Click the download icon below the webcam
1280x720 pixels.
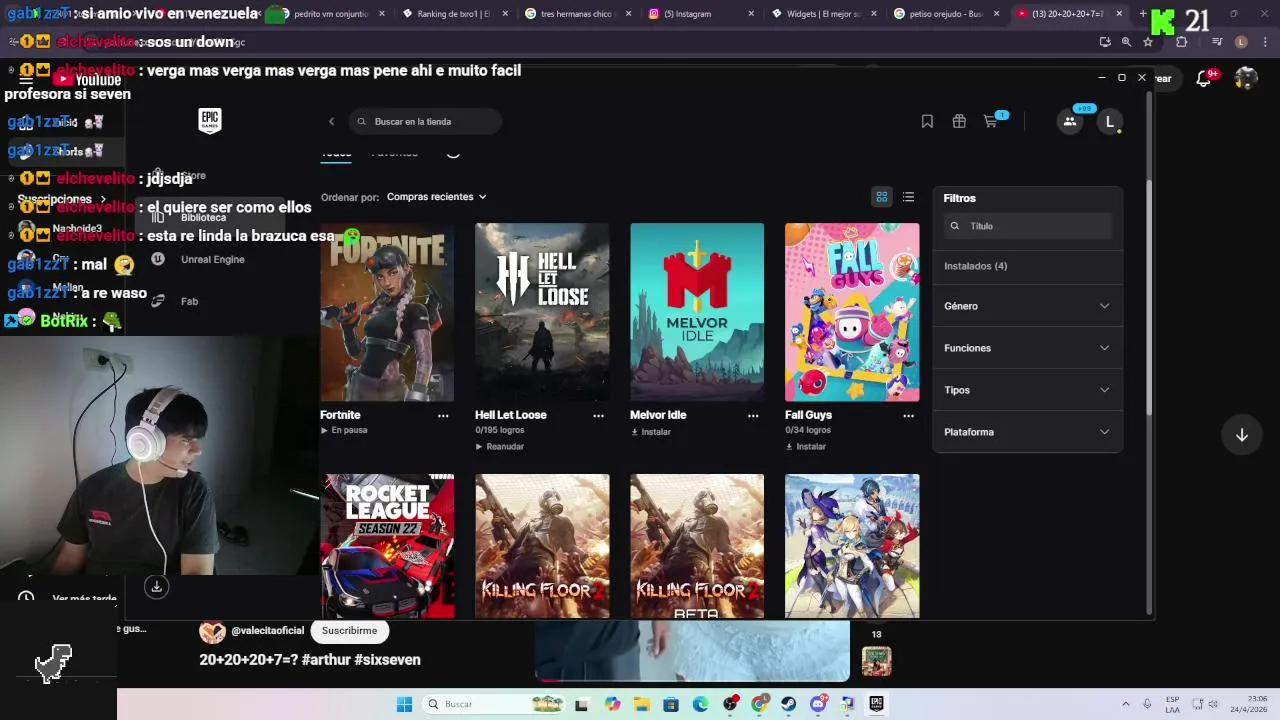156,587
